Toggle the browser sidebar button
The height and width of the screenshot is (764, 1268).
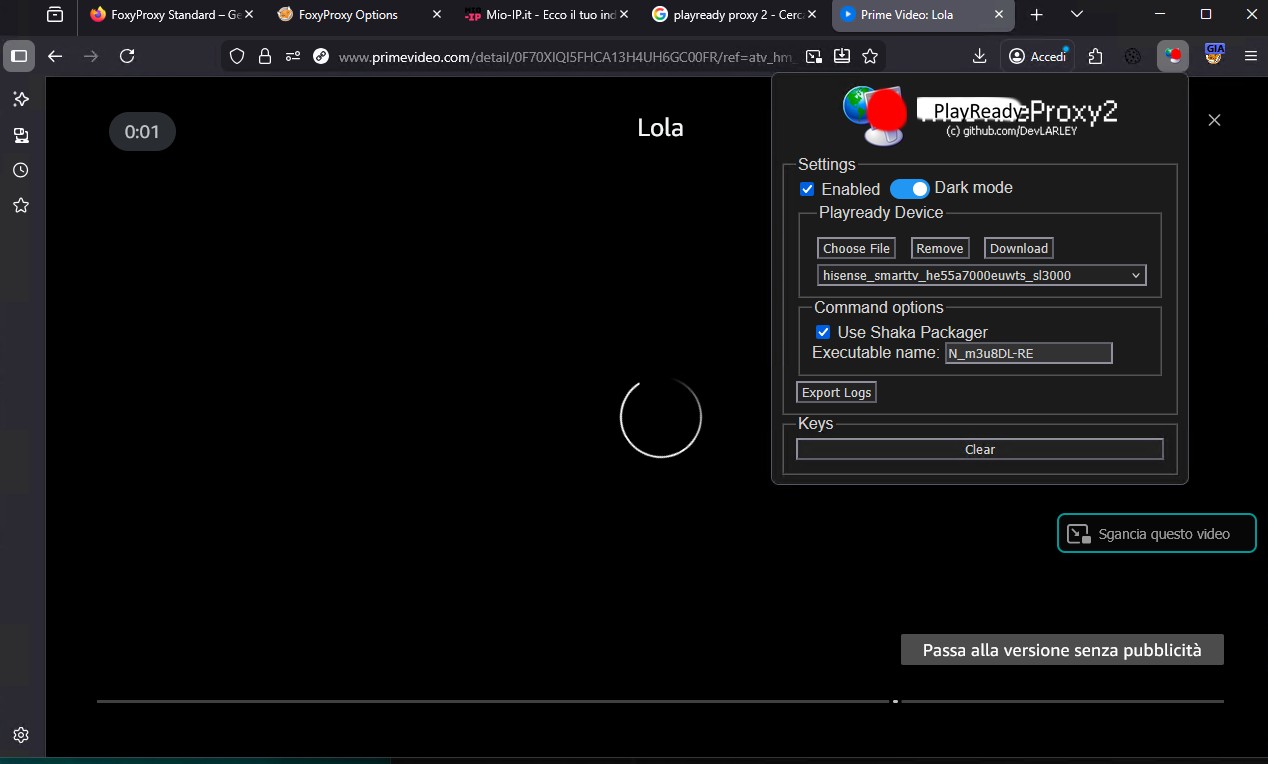(19, 56)
